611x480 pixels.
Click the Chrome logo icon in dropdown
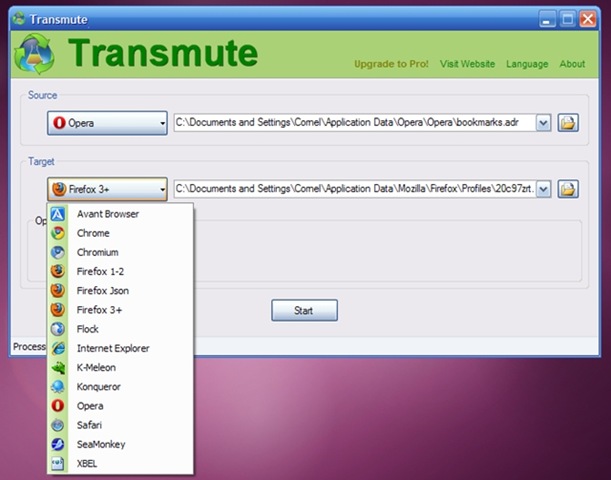pos(58,233)
